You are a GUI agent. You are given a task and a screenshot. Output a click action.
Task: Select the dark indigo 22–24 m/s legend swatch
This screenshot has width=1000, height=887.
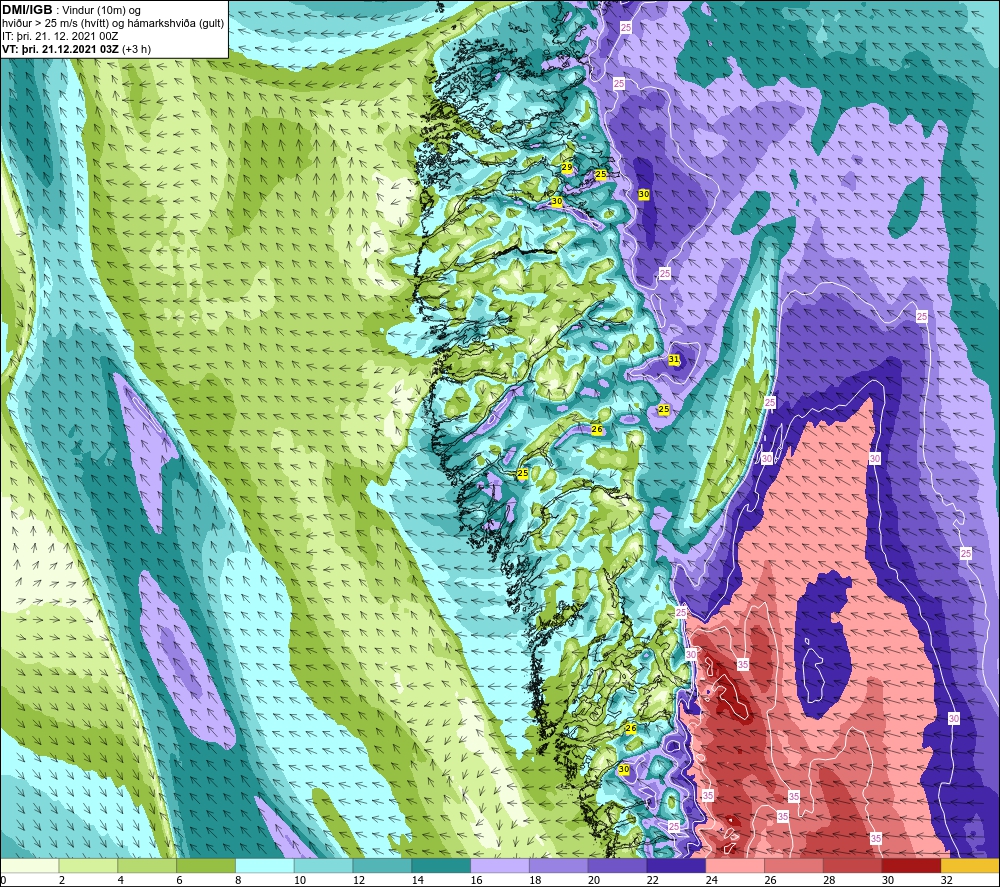tap(676, 865)
